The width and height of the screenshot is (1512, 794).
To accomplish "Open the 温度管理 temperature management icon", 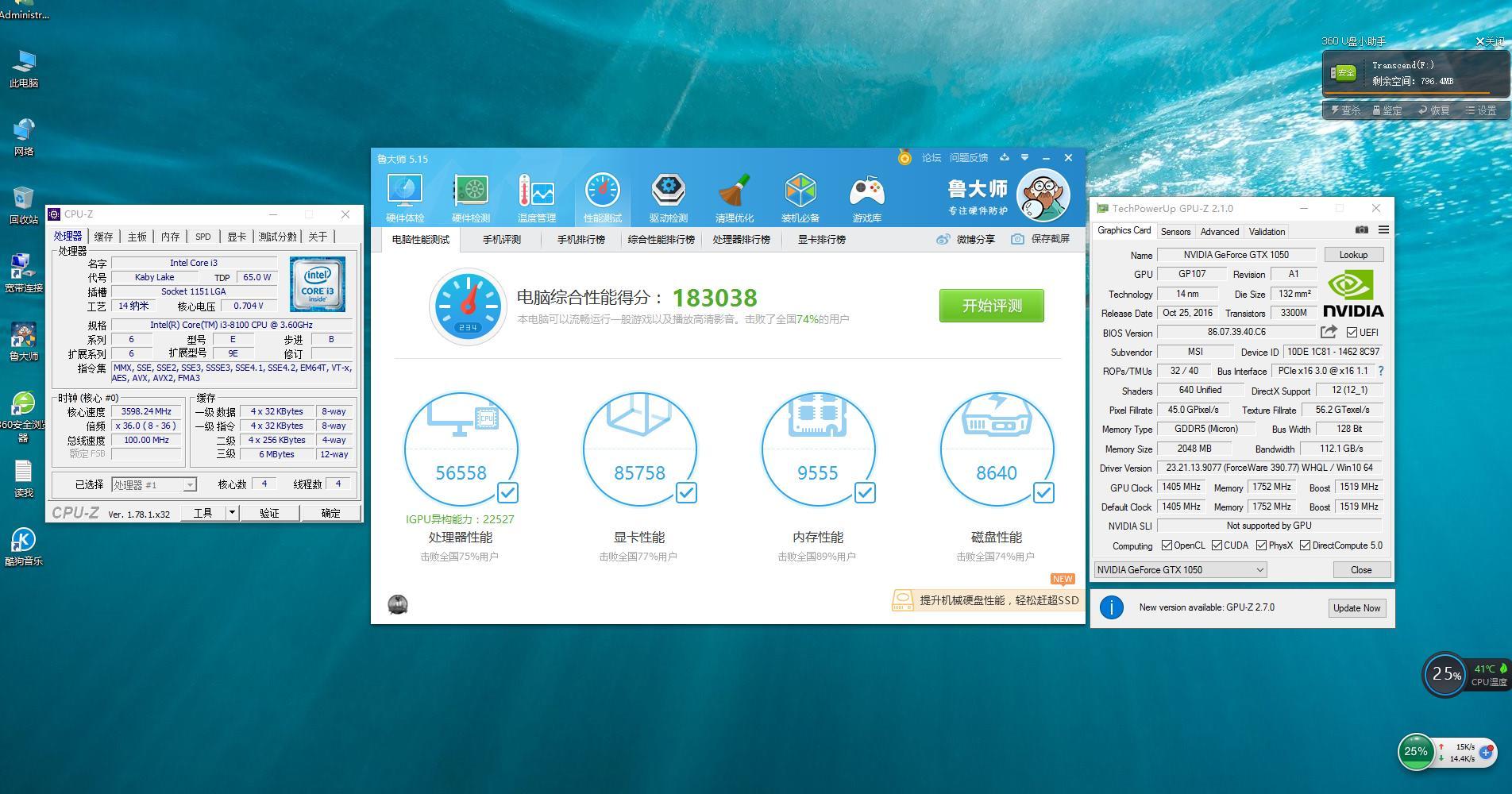I will pos(536,198).
